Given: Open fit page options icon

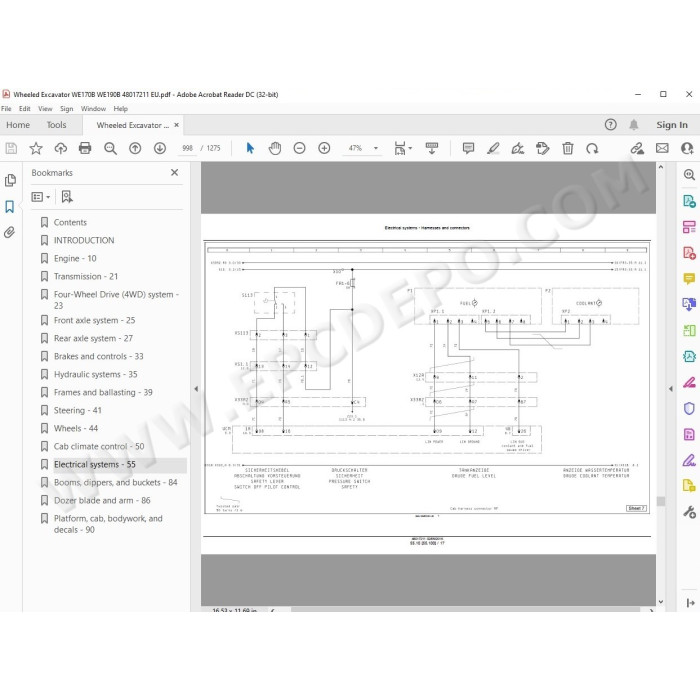Looking at the screenshot, I should click(x=403, y=148).
